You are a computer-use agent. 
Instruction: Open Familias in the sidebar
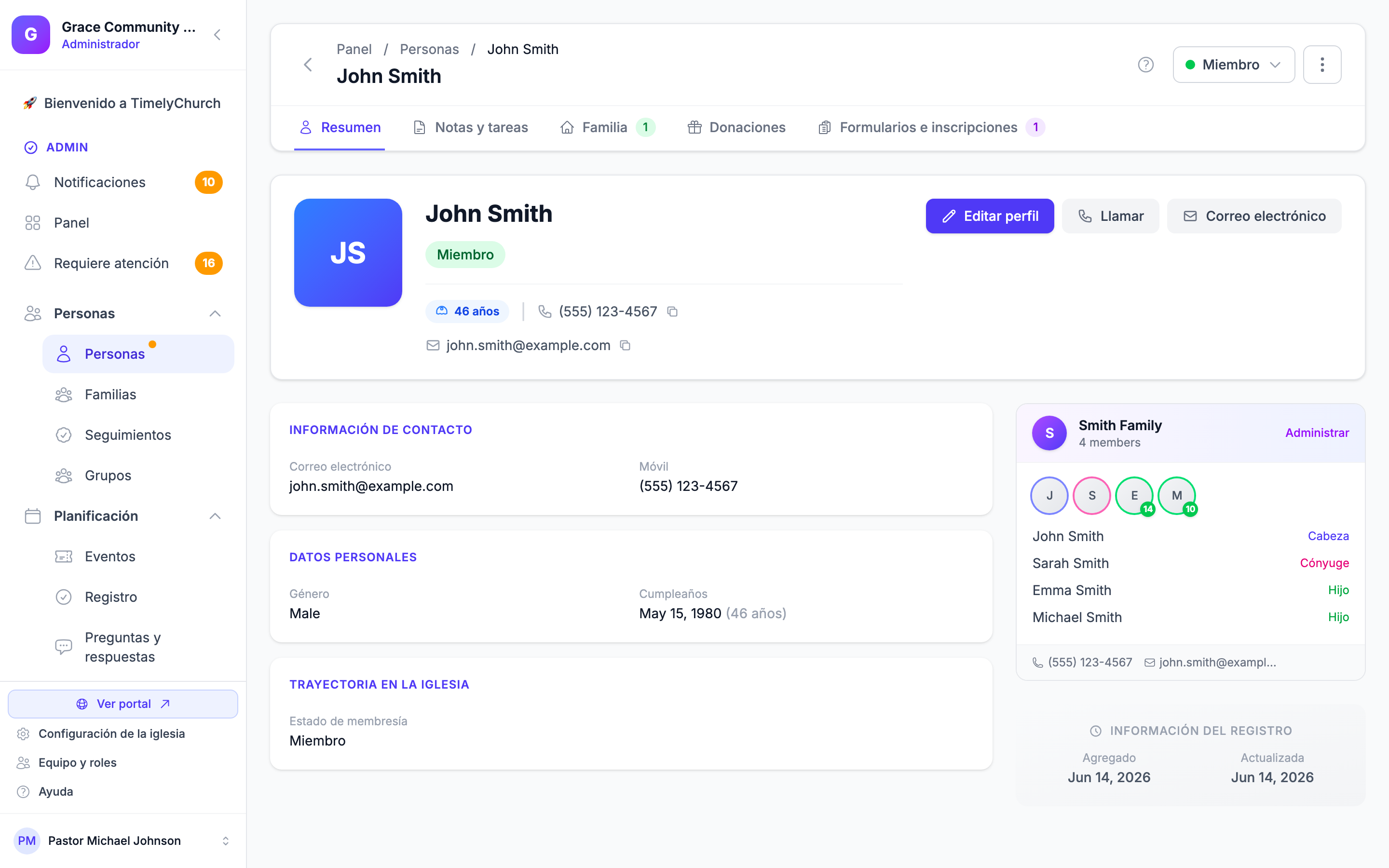(x=138, y=395)
